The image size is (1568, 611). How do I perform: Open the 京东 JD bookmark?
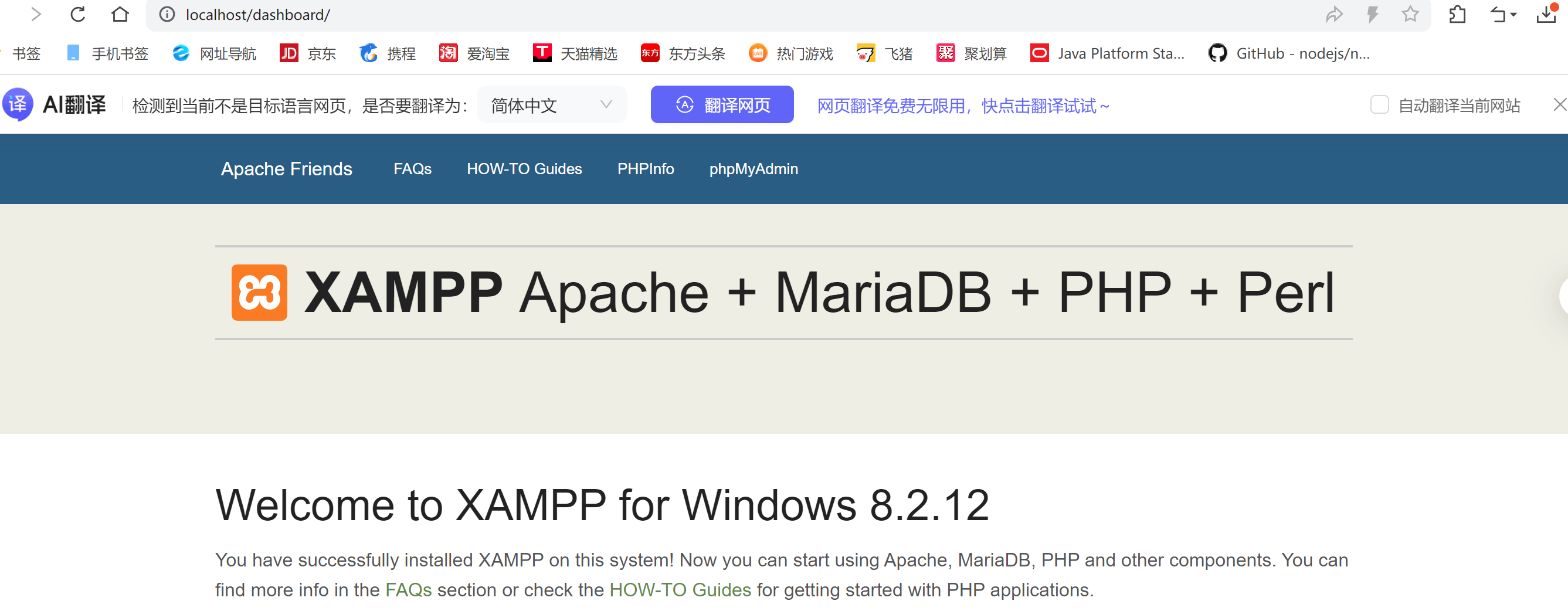tap(307, 53)
